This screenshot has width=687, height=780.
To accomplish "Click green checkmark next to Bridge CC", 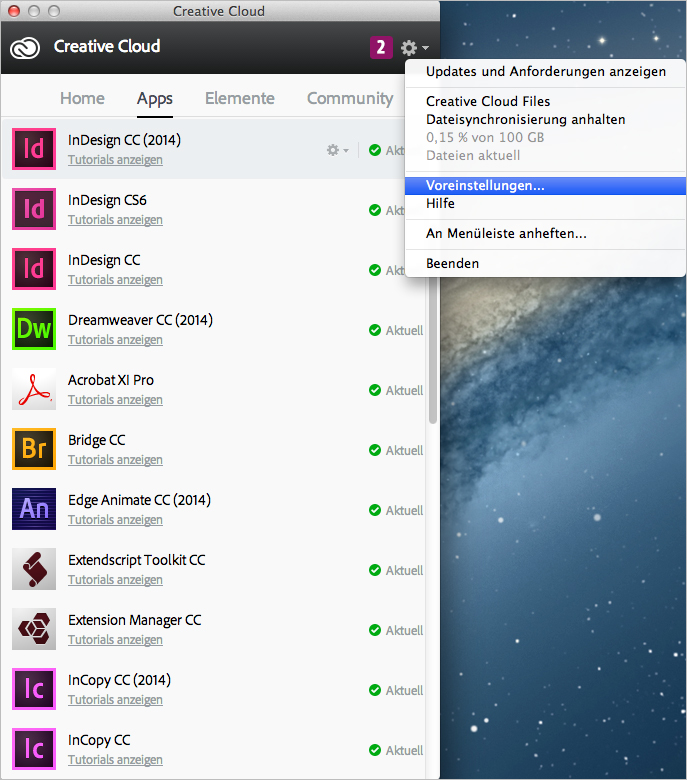I will (375, 450).
